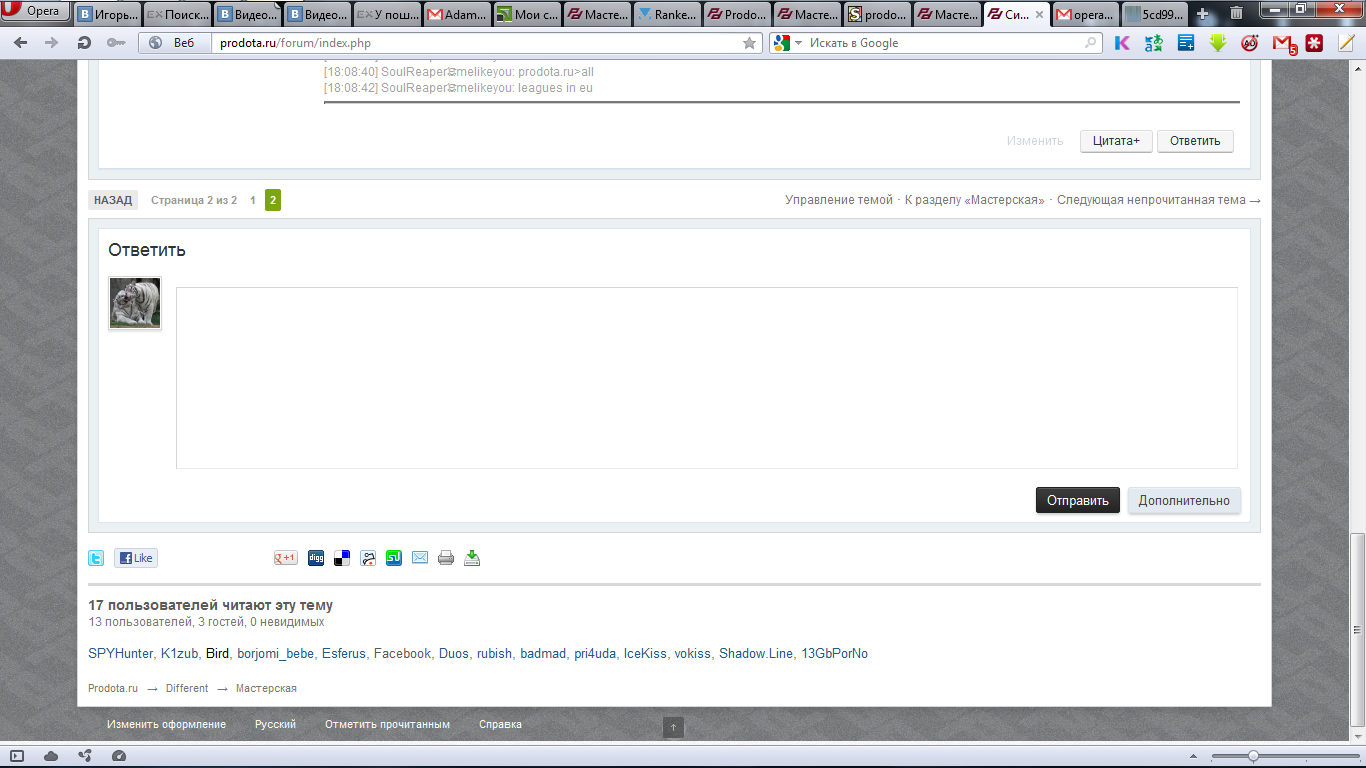Switch to the Мои с... tab
This screenshot has width=1366, height=768.
tap(528, 15)
